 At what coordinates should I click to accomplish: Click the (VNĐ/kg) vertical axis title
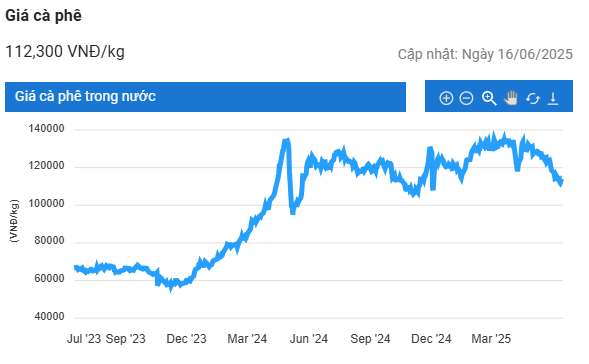click(x=14, y=221)
